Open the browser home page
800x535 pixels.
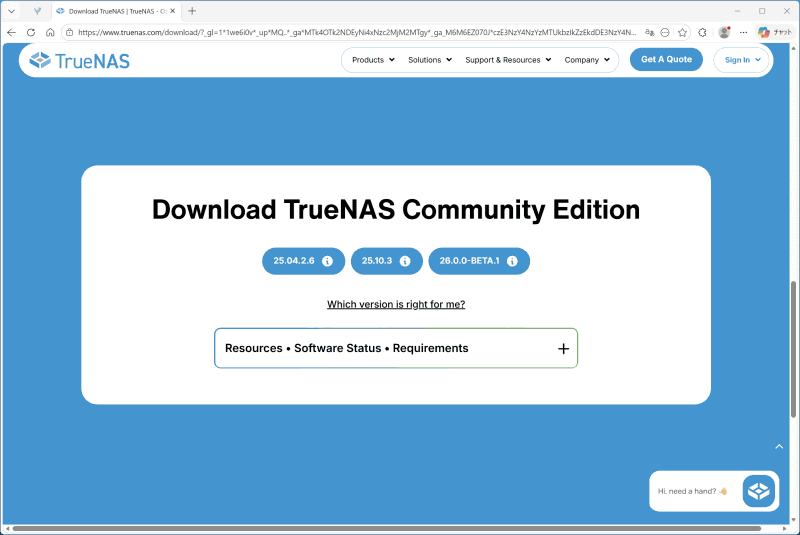point(50,32)
